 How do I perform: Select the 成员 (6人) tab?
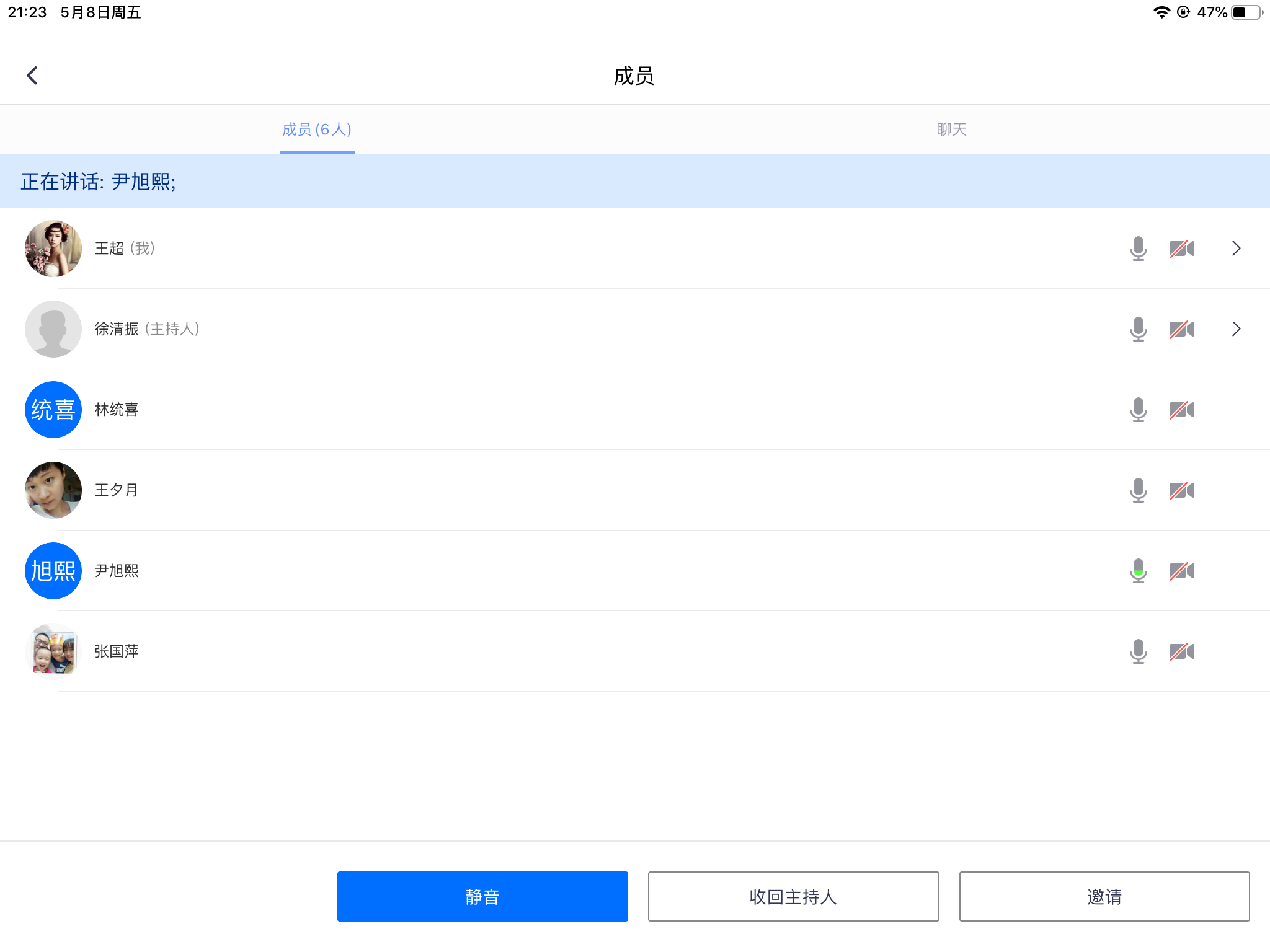click(317, 130)
